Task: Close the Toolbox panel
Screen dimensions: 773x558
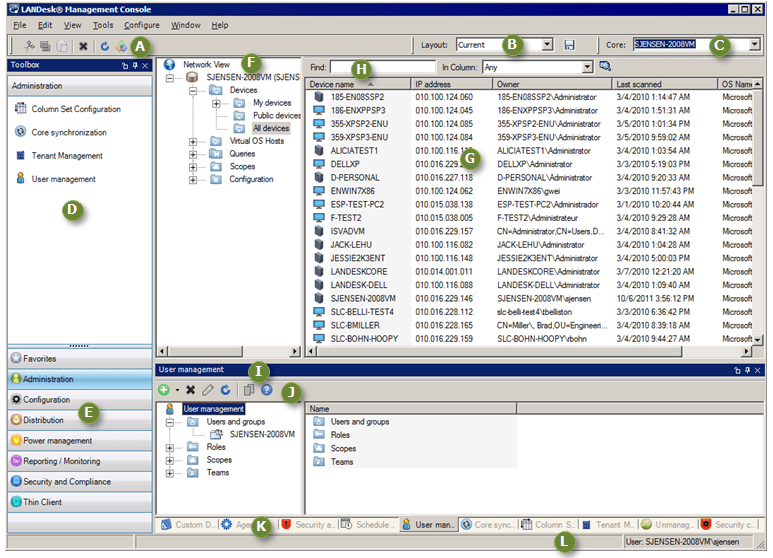Action: tap(145, 65)
